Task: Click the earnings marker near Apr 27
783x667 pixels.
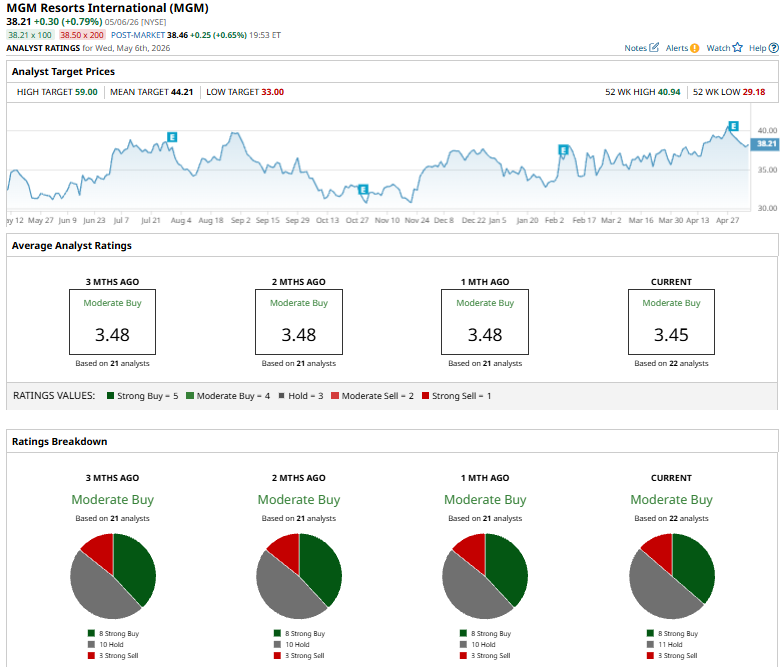Action: tap(733, 126)
